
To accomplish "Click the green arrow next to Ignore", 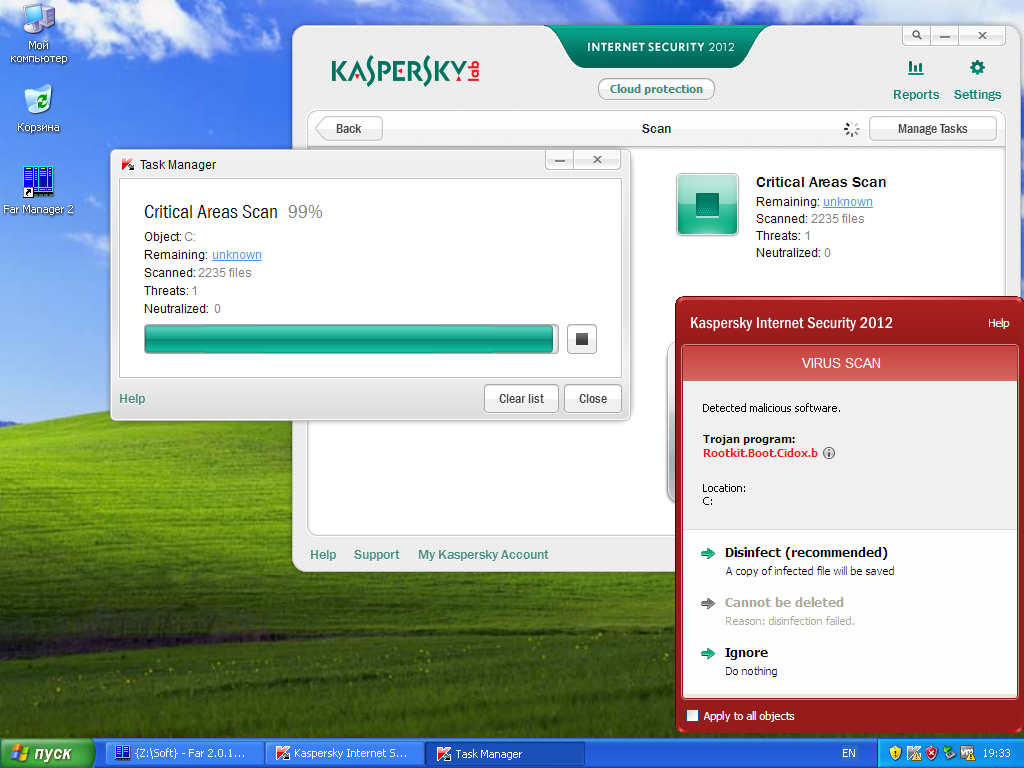I will 708,653.
